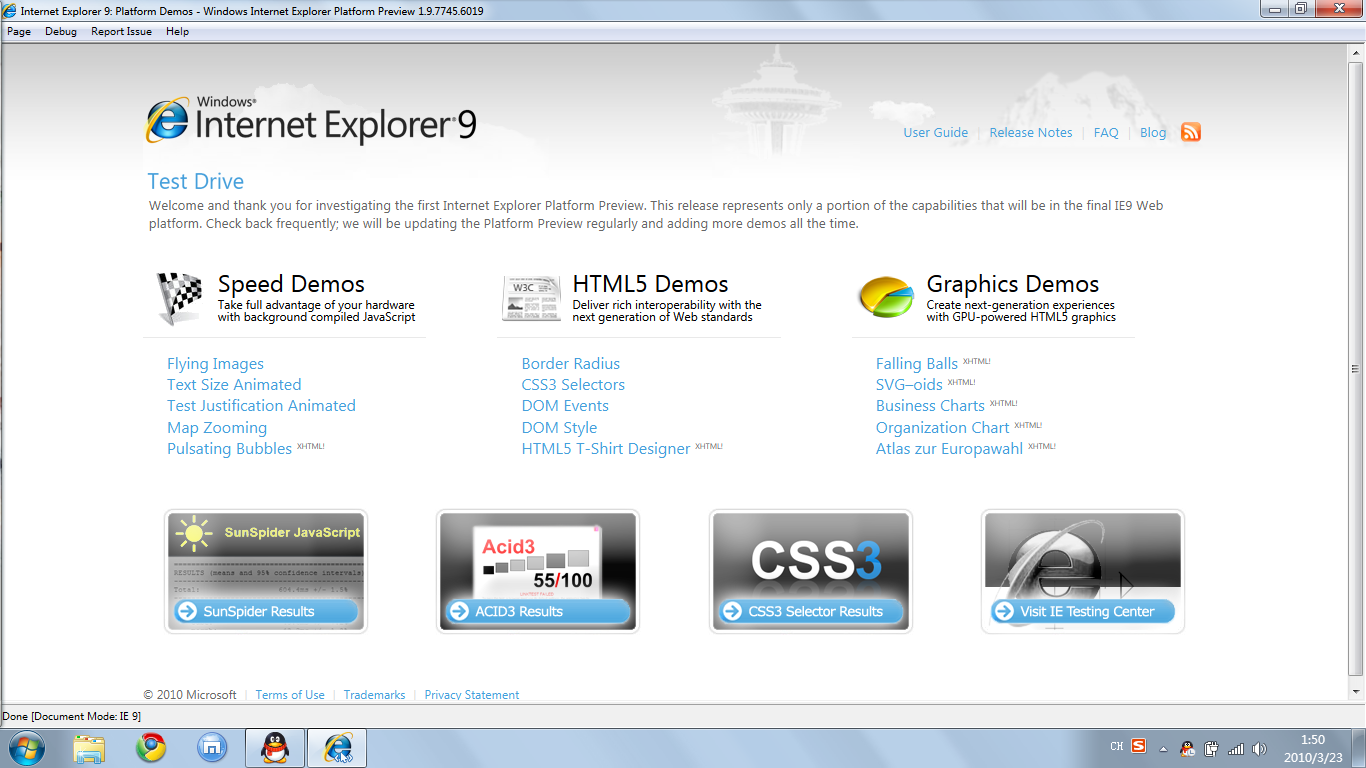Open the Falling Balls demo
Viewport: 1366px width, 768px height.
tap(917, 364)
